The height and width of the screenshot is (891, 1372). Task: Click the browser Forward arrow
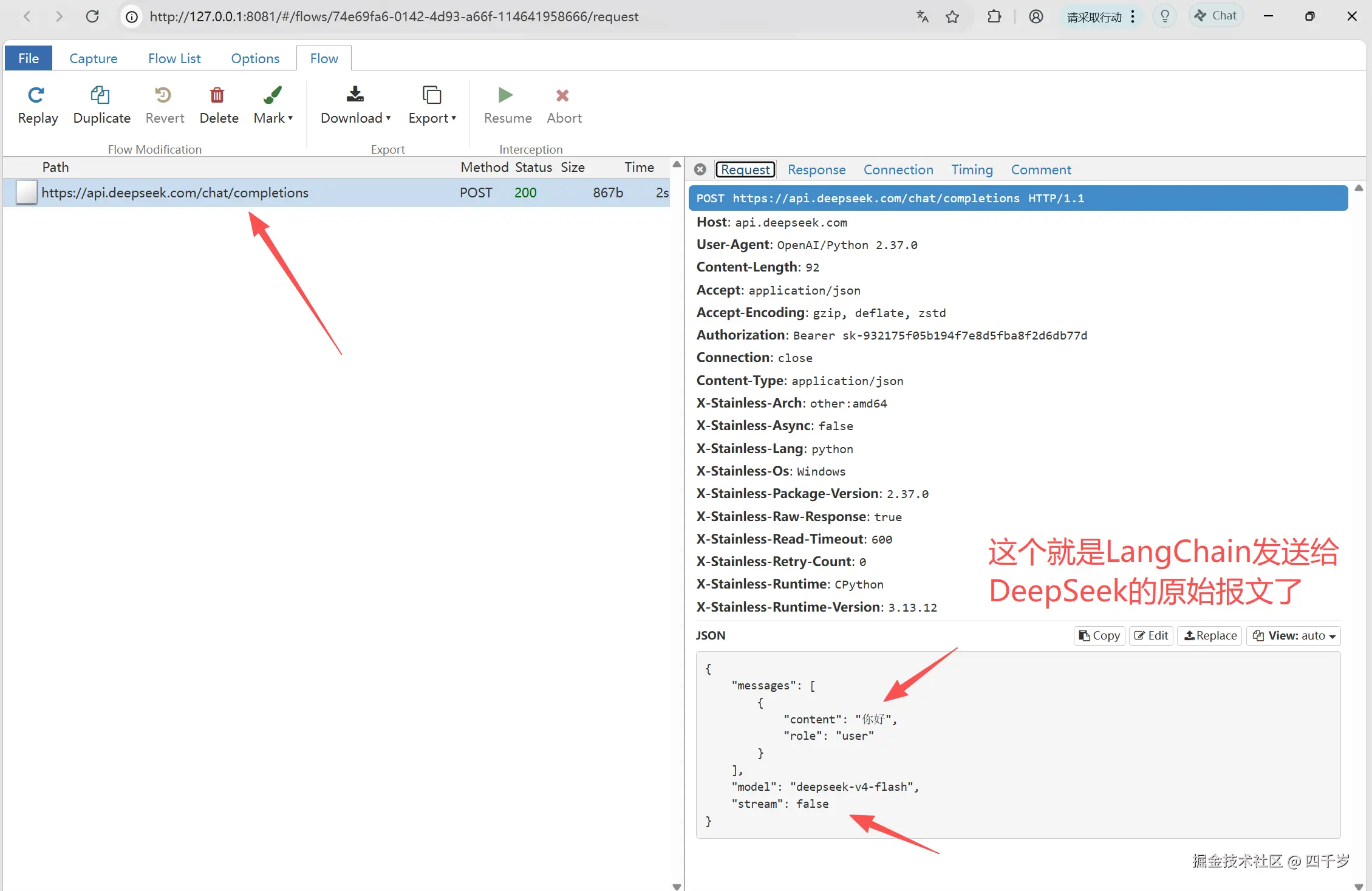click(59, 16)
